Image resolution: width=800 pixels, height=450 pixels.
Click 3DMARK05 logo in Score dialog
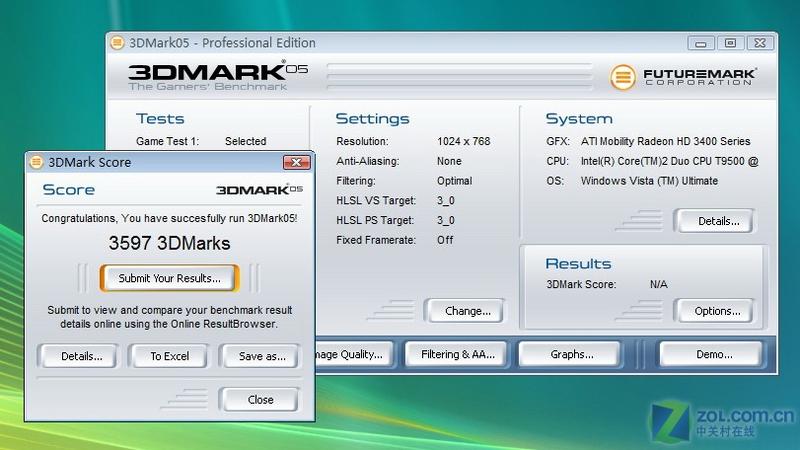click(x=259, y=190)
